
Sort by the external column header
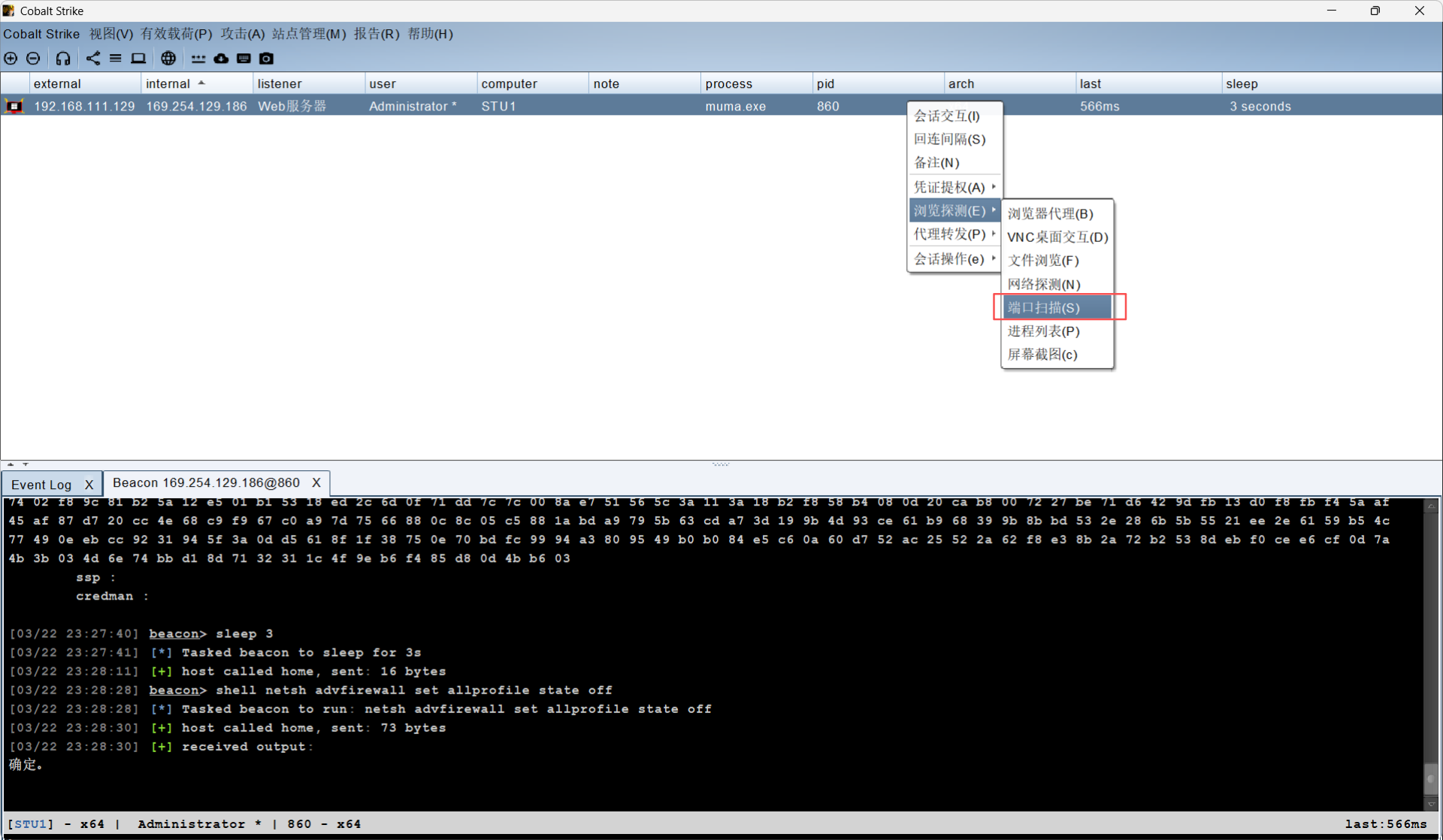point(85,83)
